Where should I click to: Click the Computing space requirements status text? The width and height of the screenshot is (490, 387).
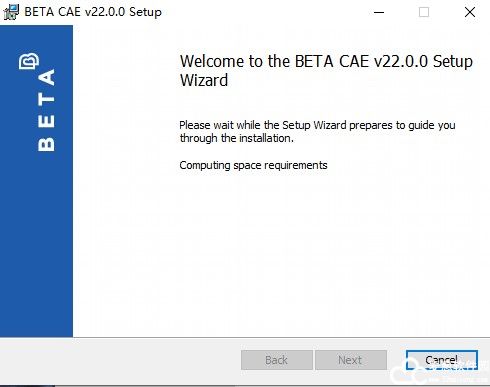coord(253,165)
